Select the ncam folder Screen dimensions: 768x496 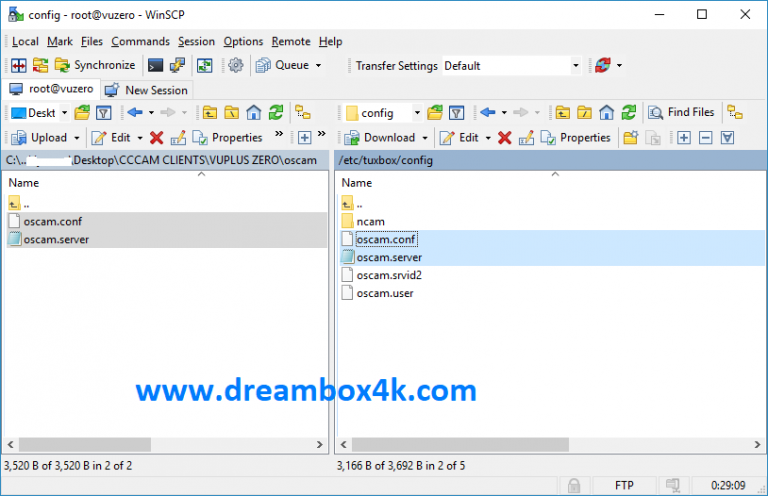pyautogui.click(x=370, y=222)
